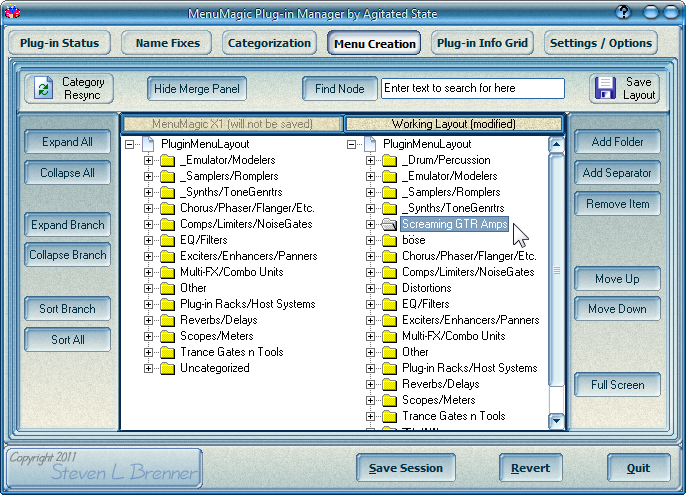Image resolution: width=686 pixels, height=495 pixels.
Task: Expand the Distortions folder node
Action: (x=370, y=288)
